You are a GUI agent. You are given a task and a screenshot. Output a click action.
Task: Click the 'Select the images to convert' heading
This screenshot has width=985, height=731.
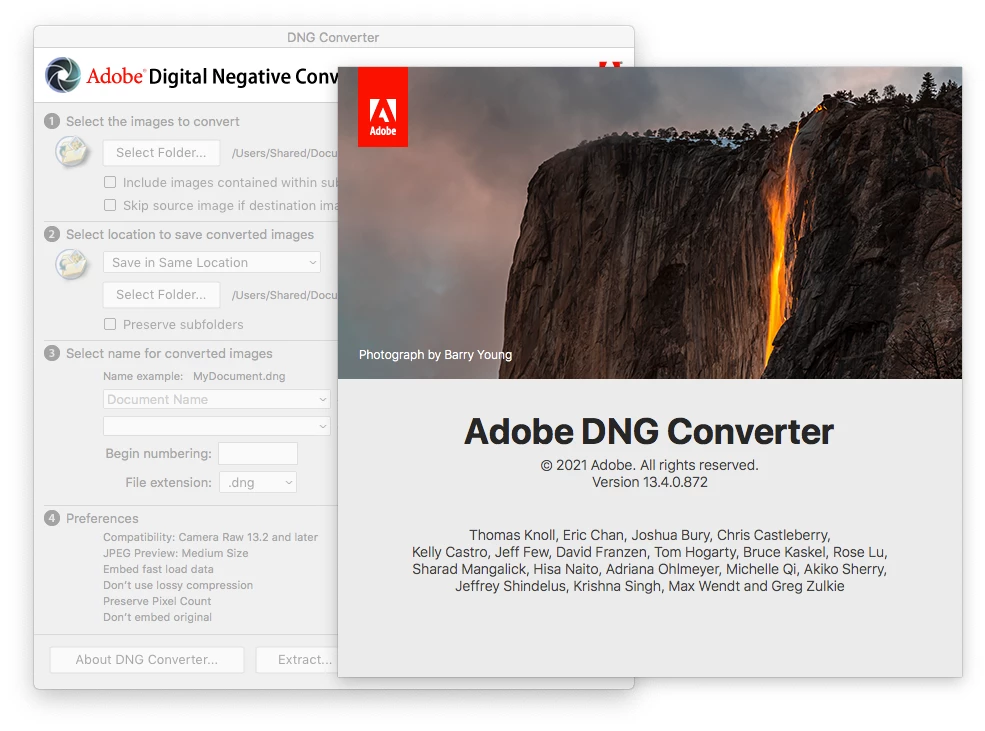point(153,121)
